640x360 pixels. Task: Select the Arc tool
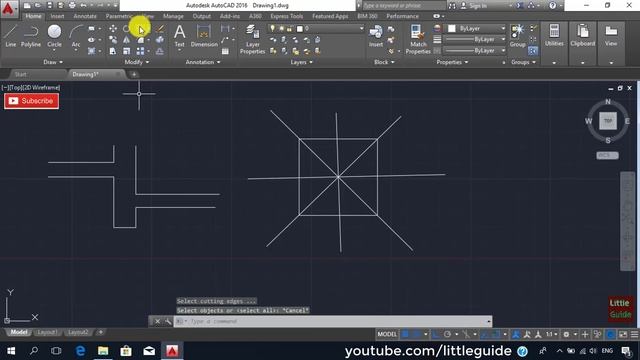(x=76, y=36)
